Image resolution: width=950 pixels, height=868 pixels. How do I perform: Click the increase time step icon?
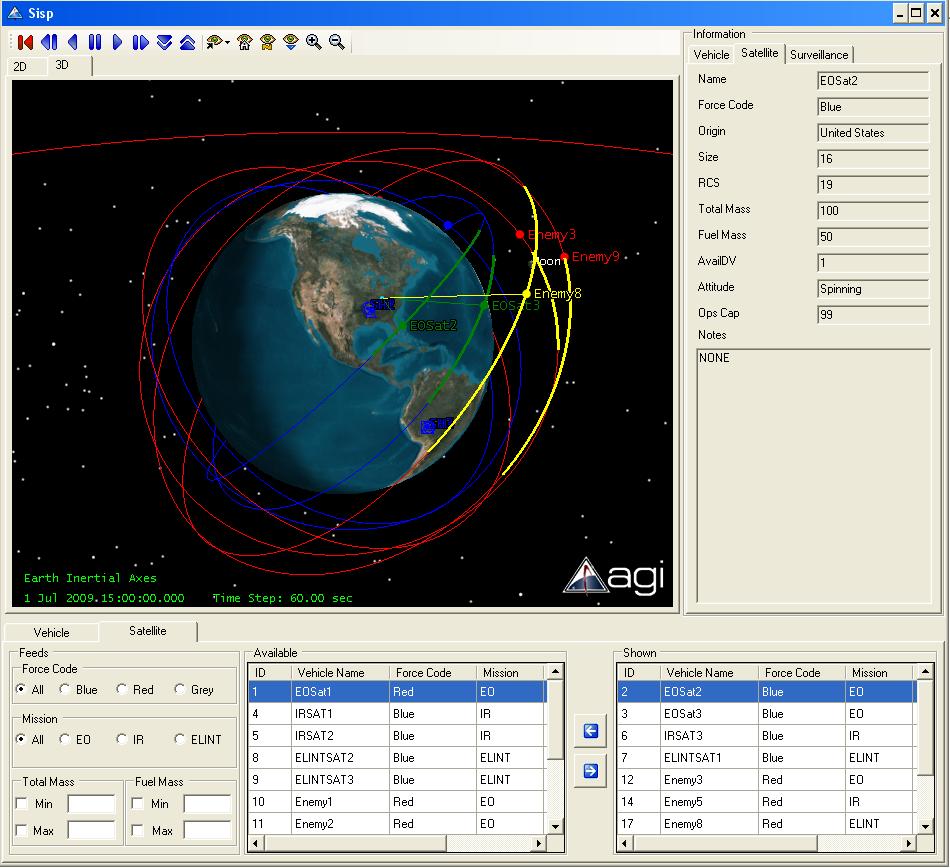(x=187, y=42)
